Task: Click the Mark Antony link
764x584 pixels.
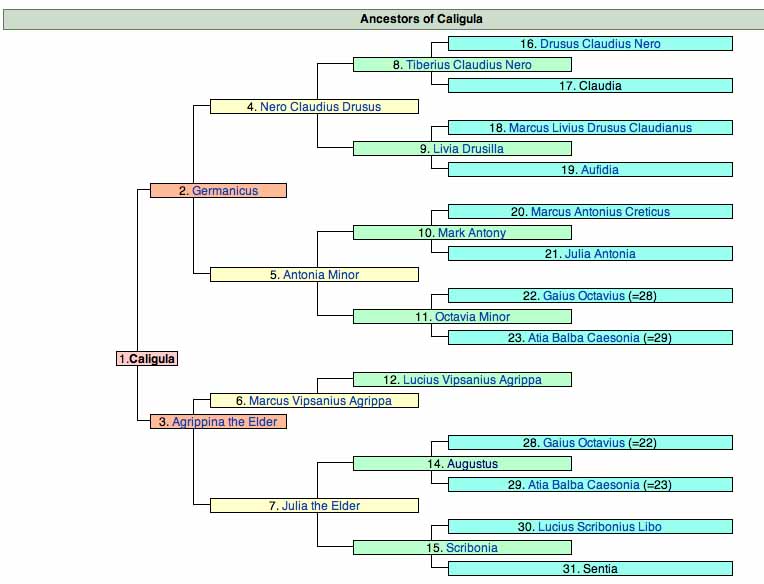Action: (x=471, y=233)
